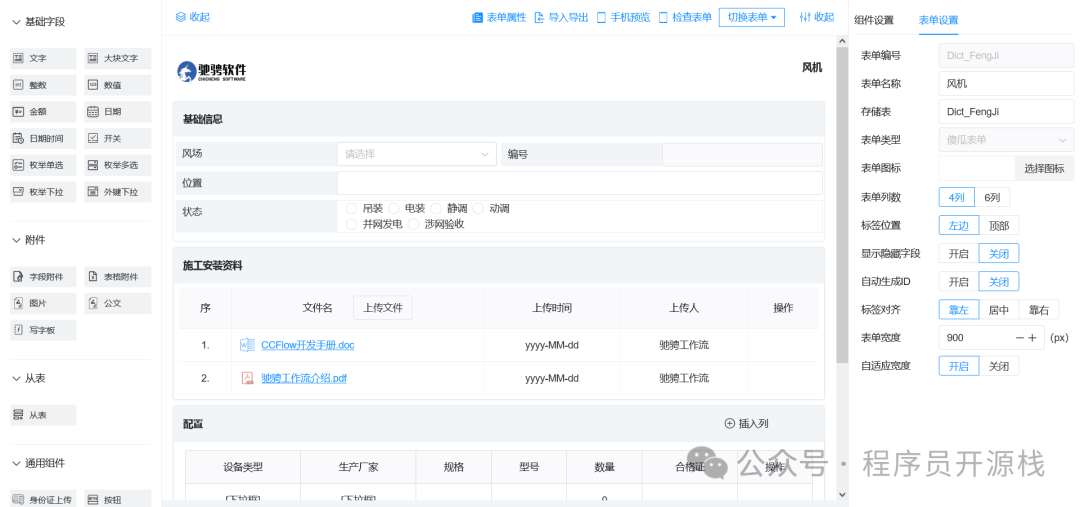Select the 文字 text field component
1080x507 pixels.
43,59
